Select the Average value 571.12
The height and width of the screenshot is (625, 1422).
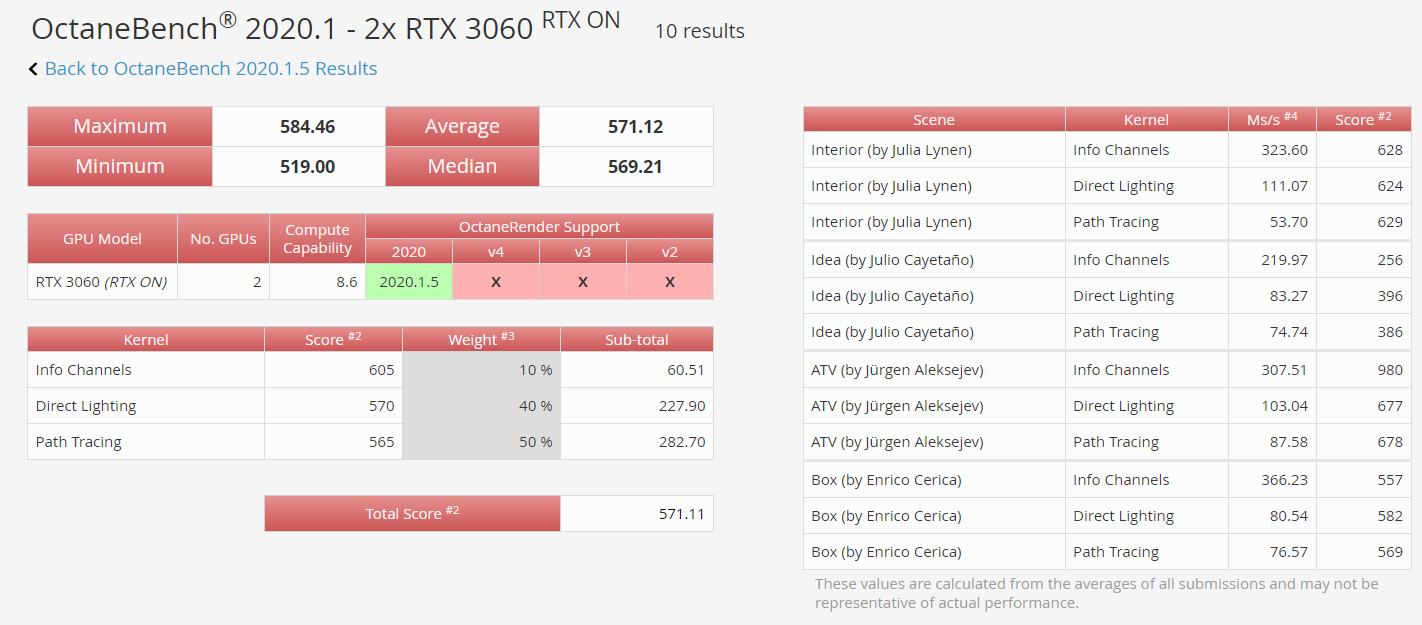click(x=635, y=127)
